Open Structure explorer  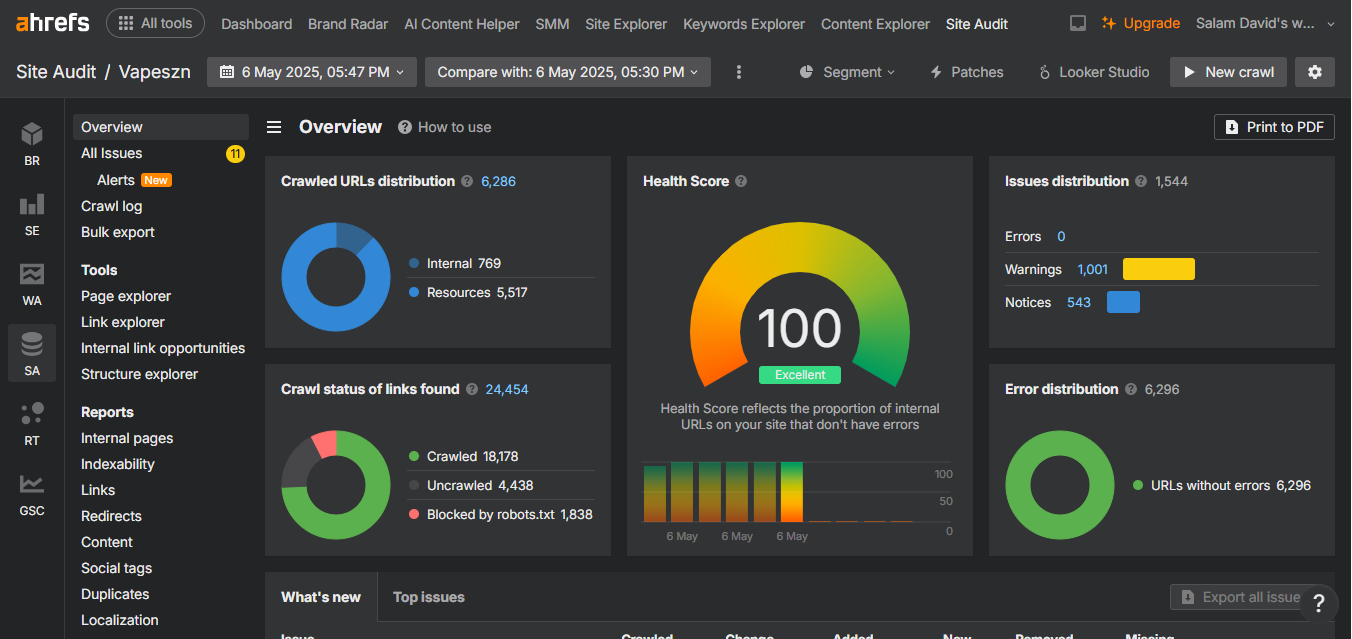140,374
